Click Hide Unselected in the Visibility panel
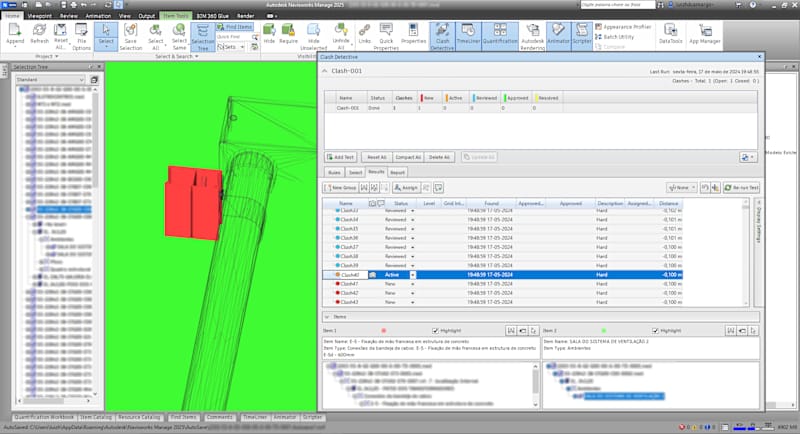 click(x=313, y=36)
